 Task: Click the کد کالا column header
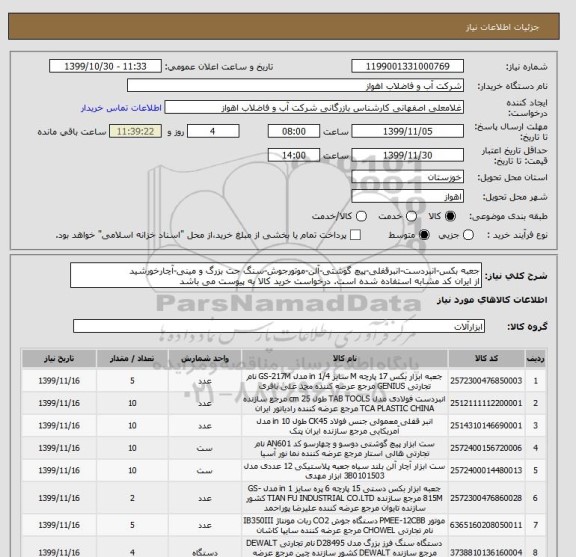(486, 359)
